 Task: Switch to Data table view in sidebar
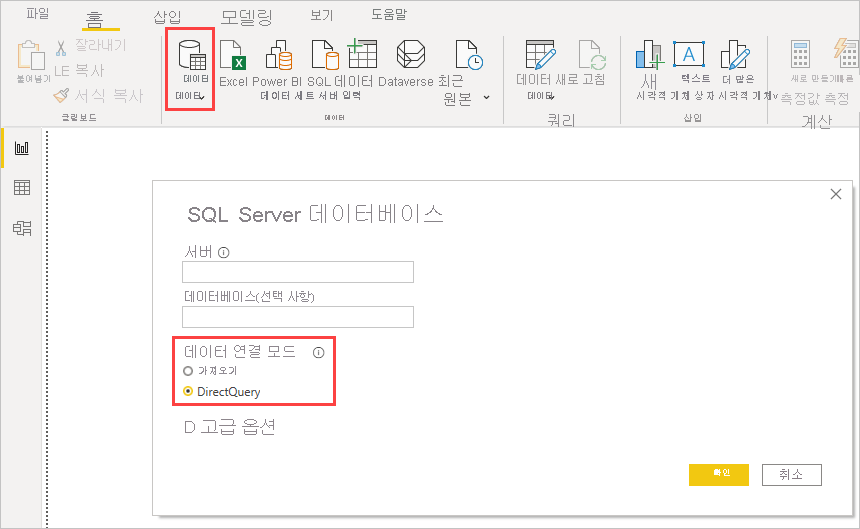pos(22,187)
